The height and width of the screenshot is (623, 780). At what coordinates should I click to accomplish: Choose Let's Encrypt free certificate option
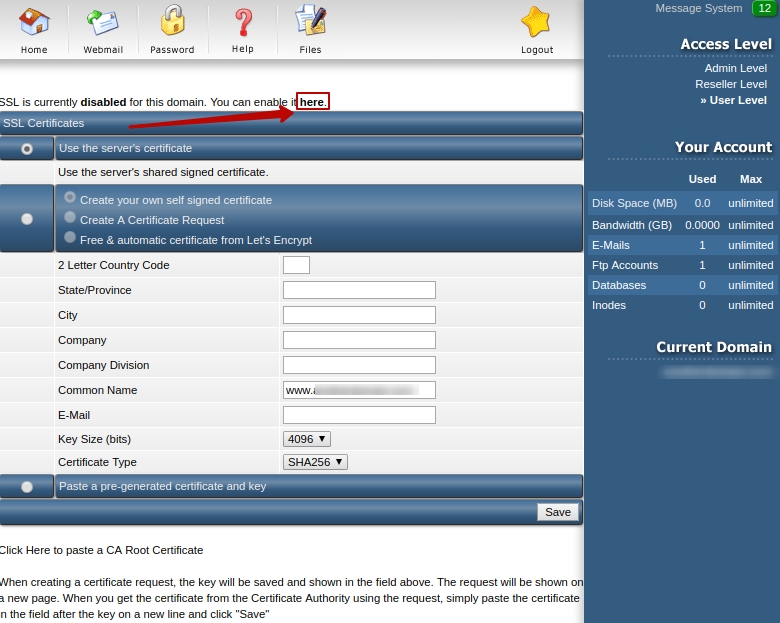(70, 237)
